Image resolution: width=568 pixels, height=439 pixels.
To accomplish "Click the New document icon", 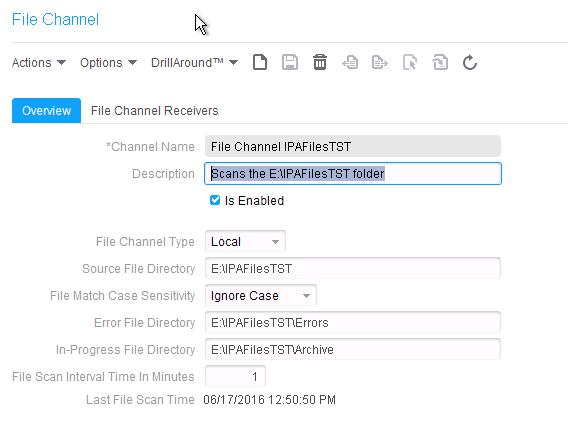I will 260,62.
